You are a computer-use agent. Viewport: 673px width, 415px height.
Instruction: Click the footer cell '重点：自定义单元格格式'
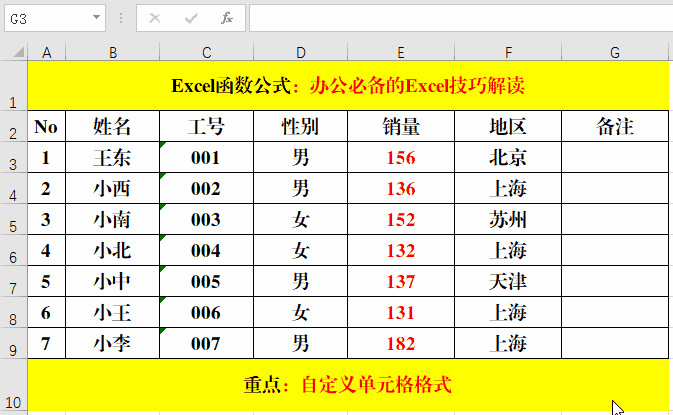click(348, 385)
